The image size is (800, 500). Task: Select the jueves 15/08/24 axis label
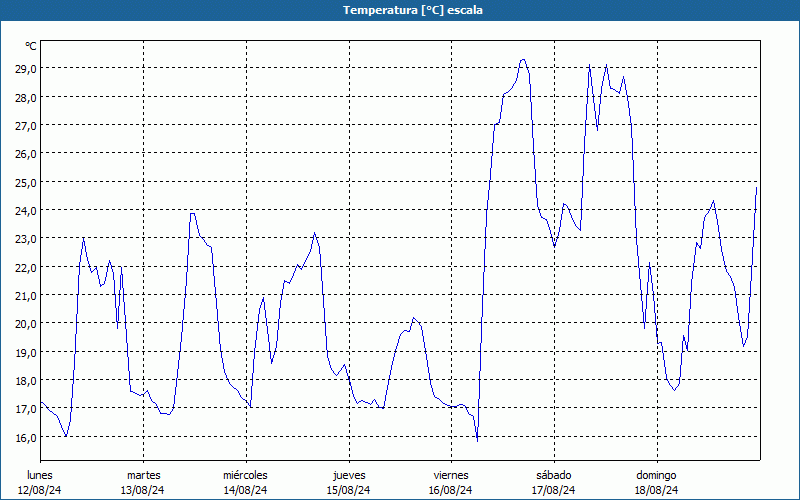pos(349,483)
